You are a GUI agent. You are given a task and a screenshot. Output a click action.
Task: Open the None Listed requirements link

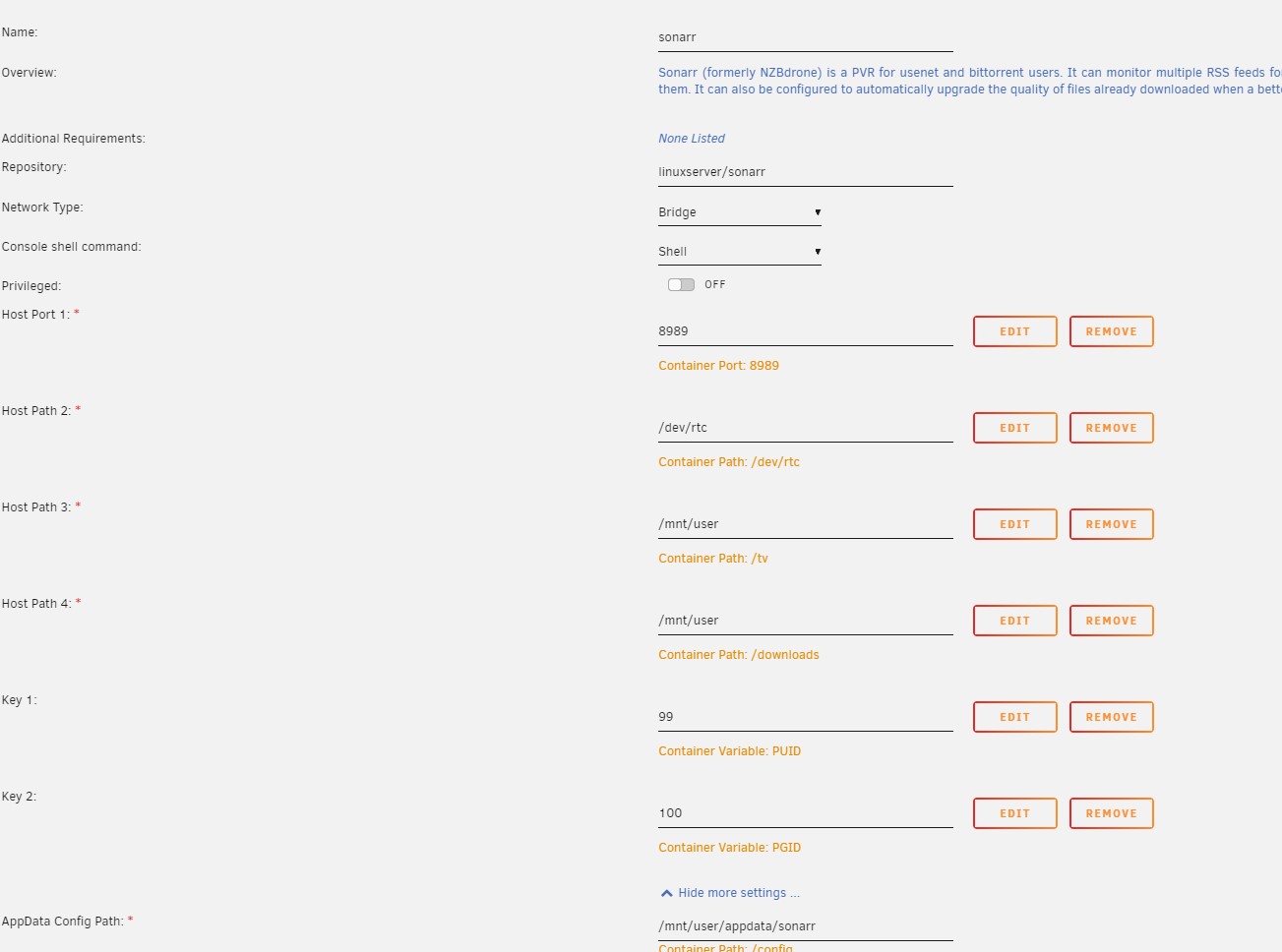click(691, 138)
